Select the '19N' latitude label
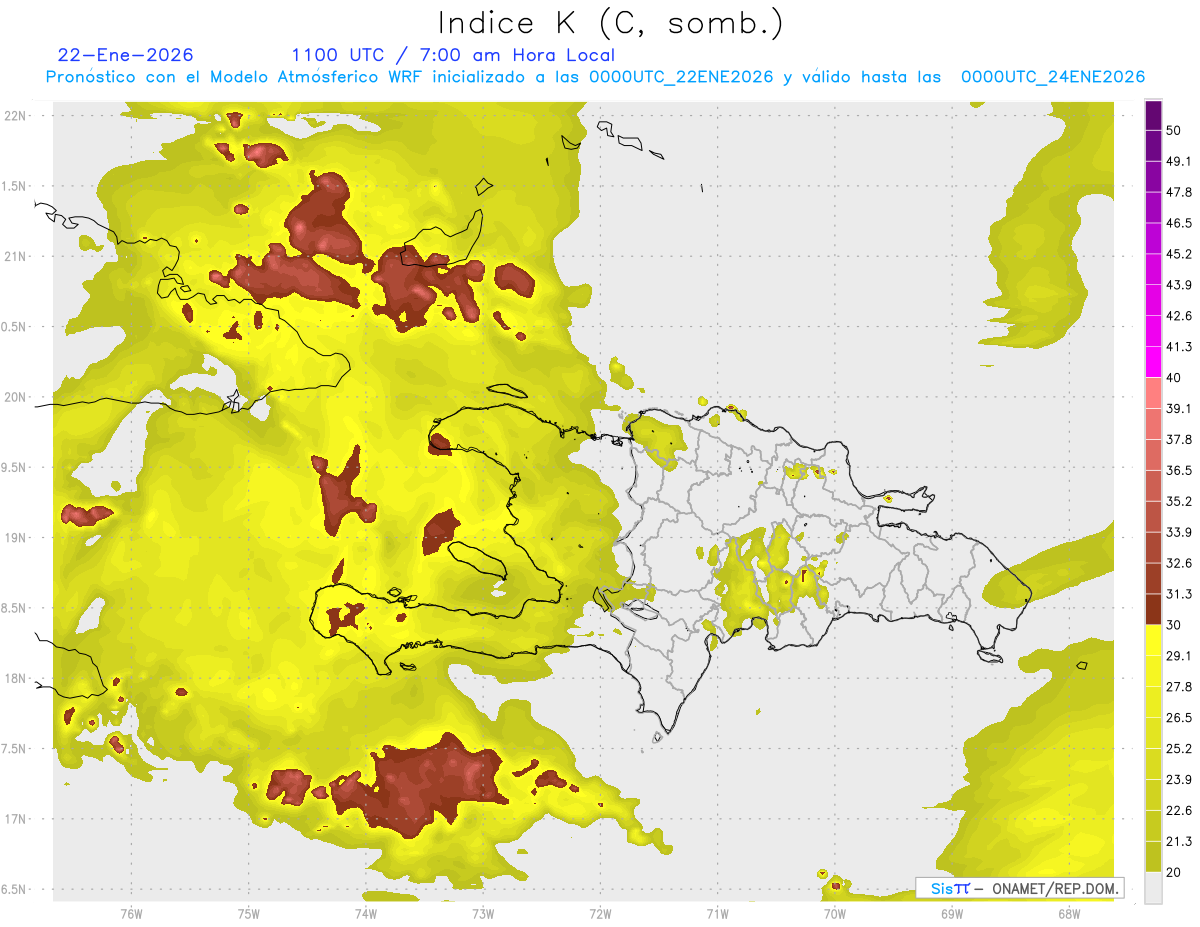Viewport: 1200px width, 927px height. pos(16,538)
